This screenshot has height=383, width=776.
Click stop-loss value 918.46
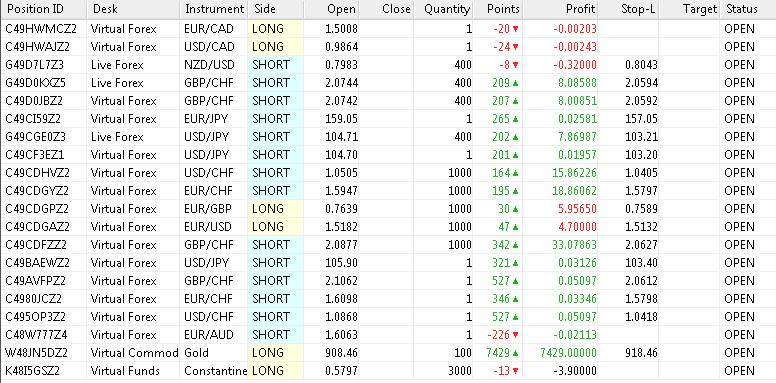coord(642,353)
